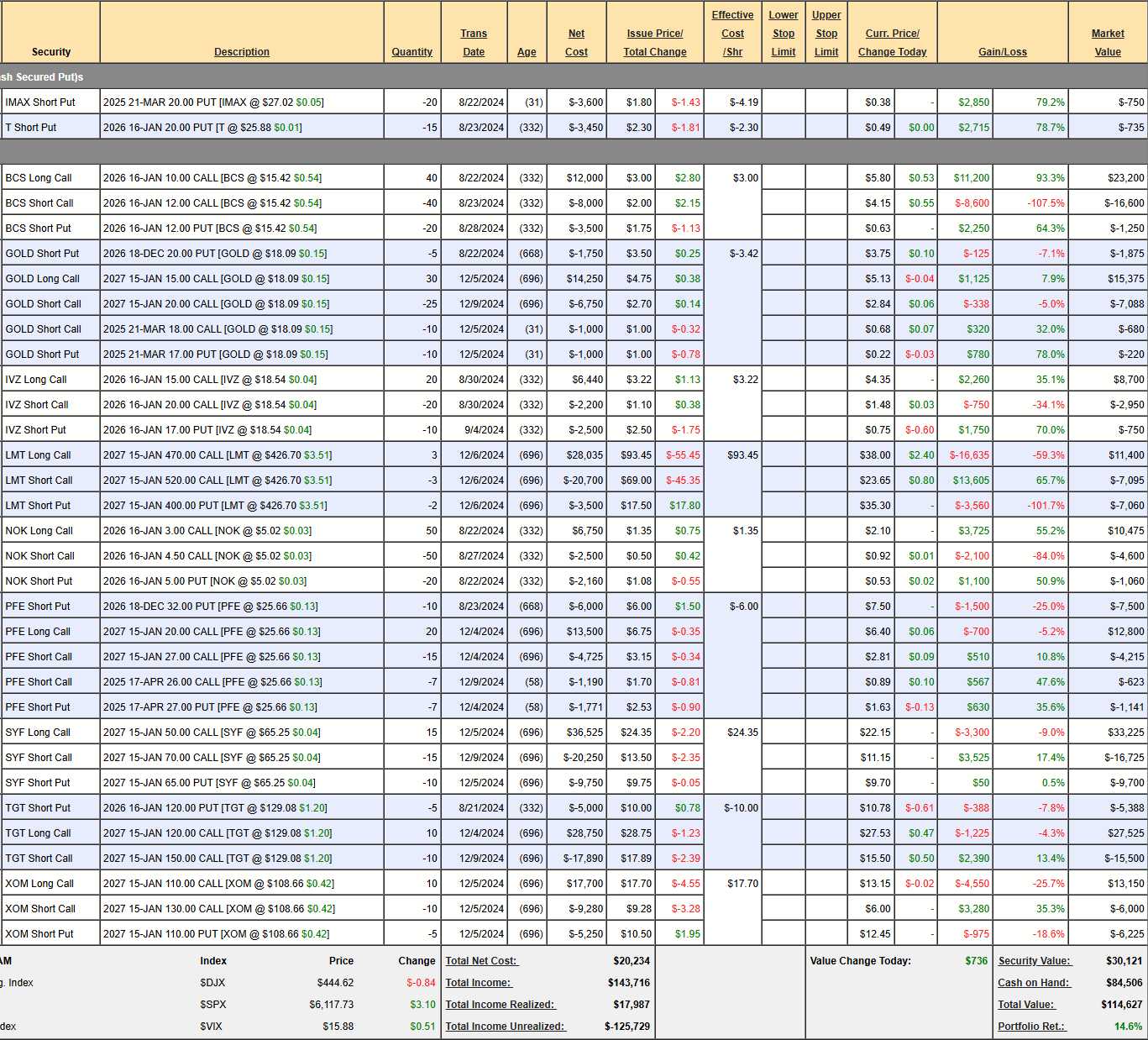
Task: Select the IMAX Short Put row
Action: tap(40, 102)
